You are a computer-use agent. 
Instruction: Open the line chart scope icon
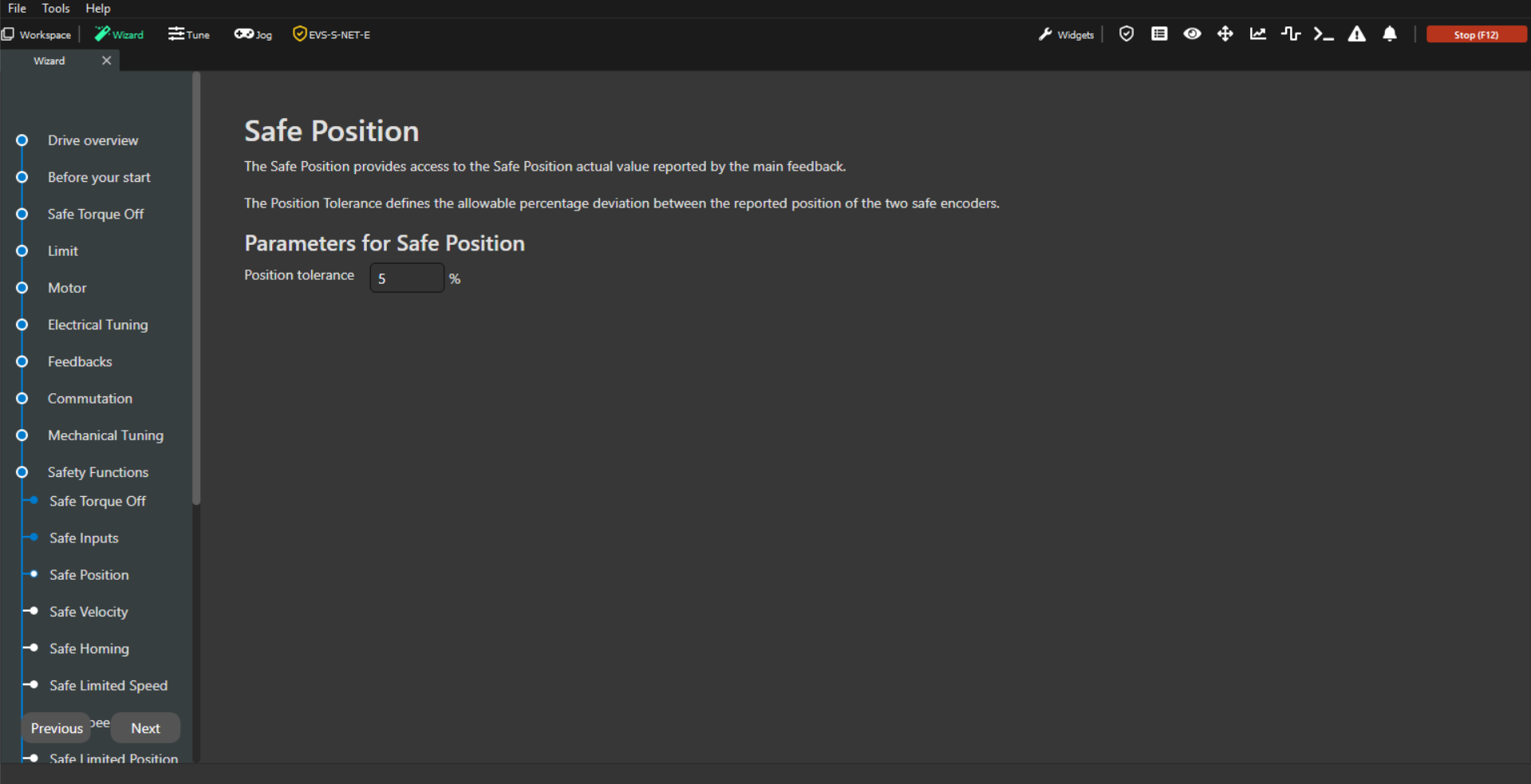click(1258, 34)
